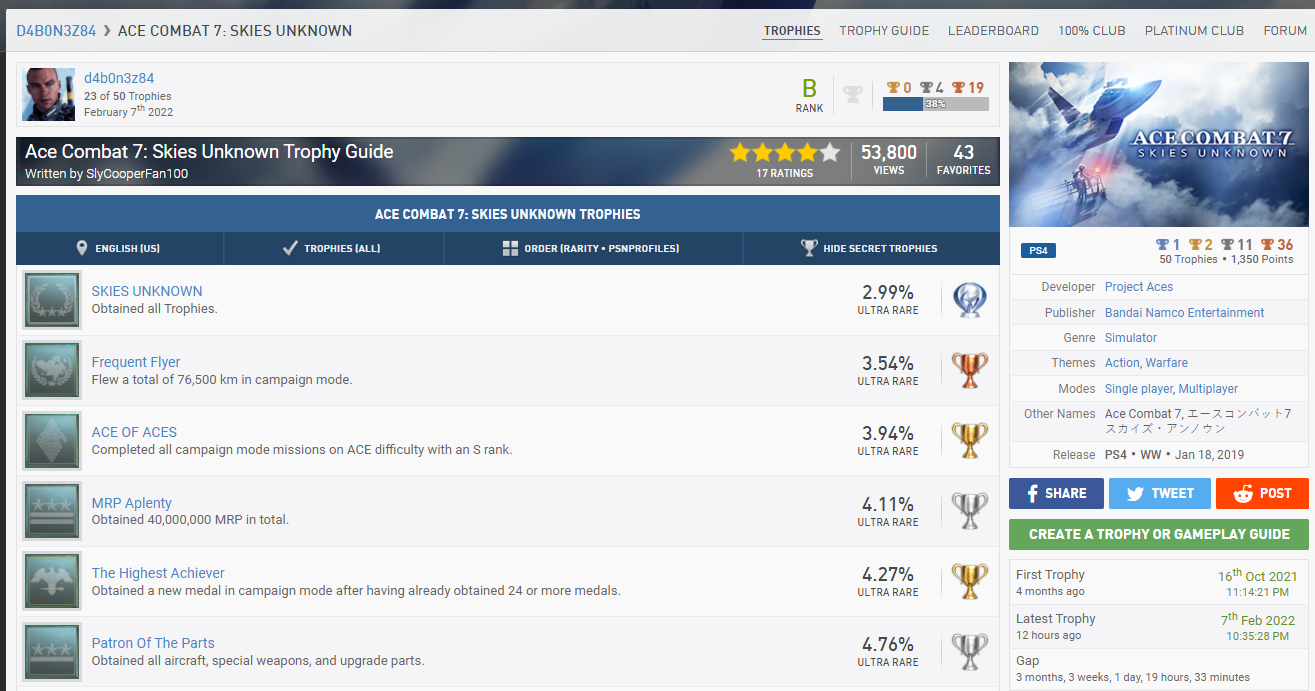Viewport: 1315px width, 691px height.
Task: Click the ACE OF ACES trophy tile icon
Action: (x=52, y=441)
